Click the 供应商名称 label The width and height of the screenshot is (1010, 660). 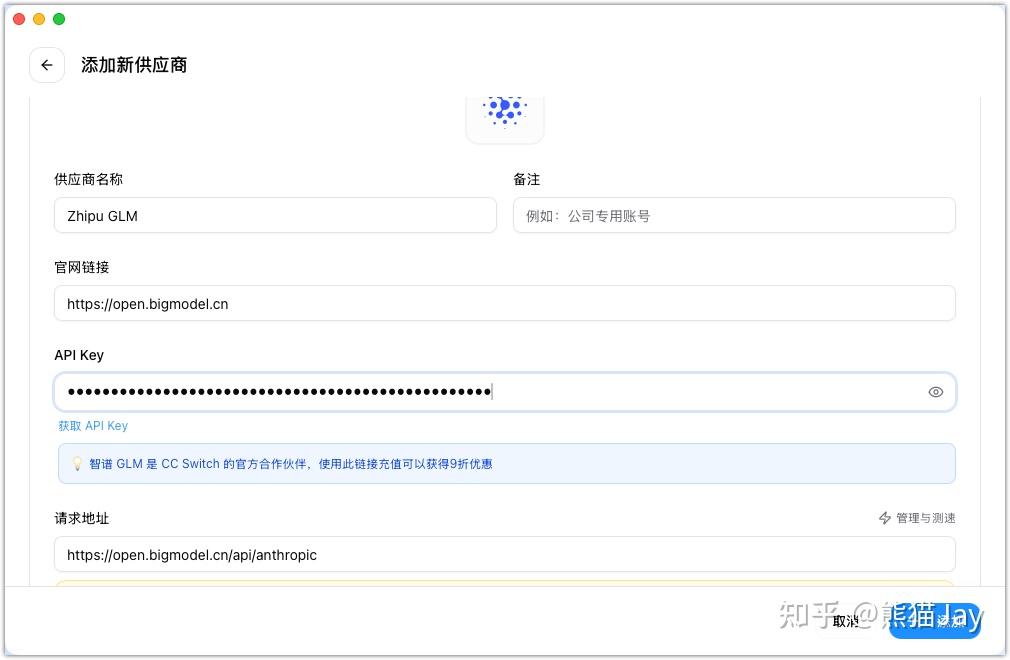click(x=88, y=180)
